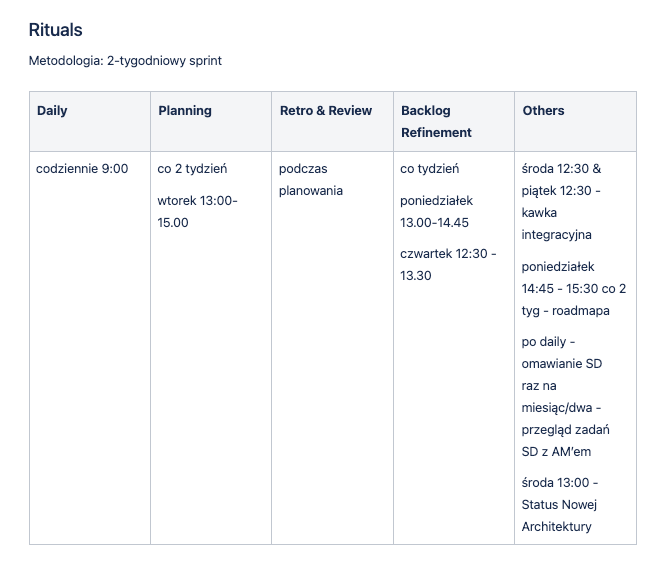Image resolution: width=659 pixels, height=567 pixels.
Task: Click the kawka integracyjna text
Action: [x=556, y=224]
